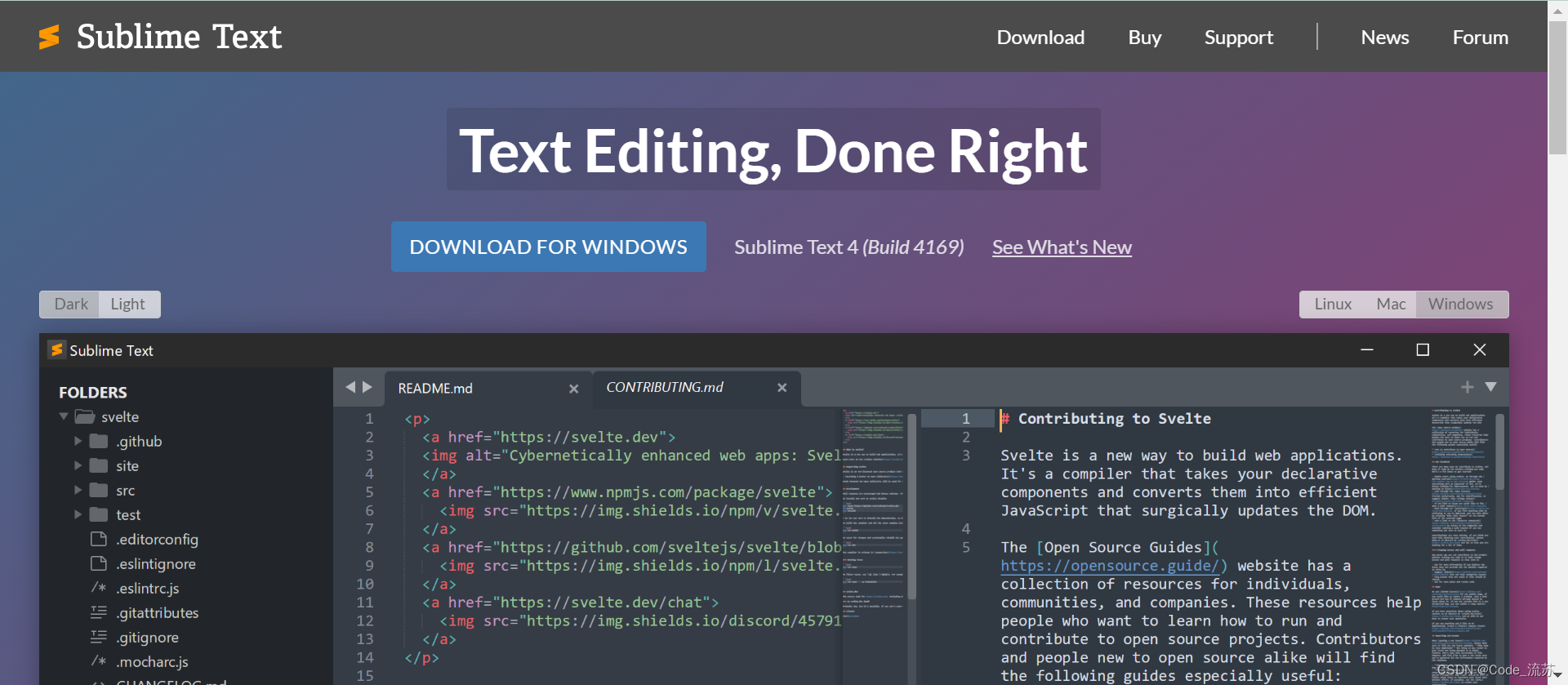Open the Download page from navigation

point(1040,38)
